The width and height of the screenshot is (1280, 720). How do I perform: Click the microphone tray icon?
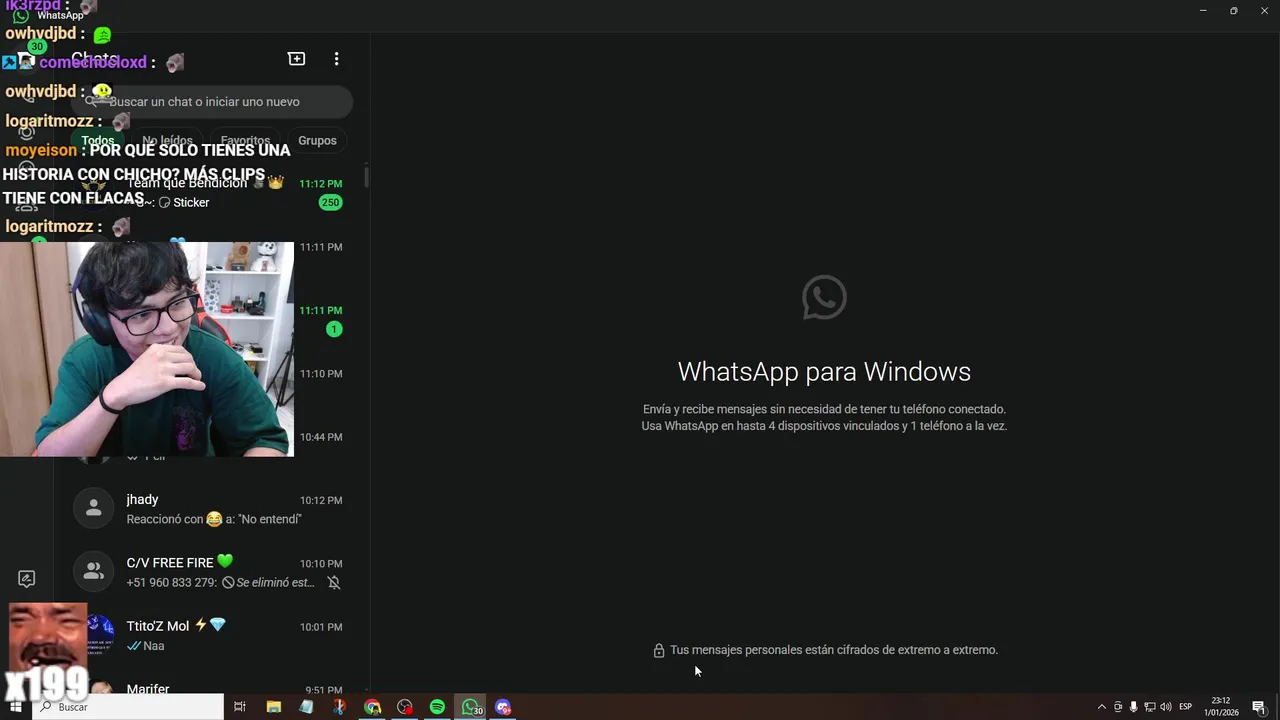point(1134,707)
